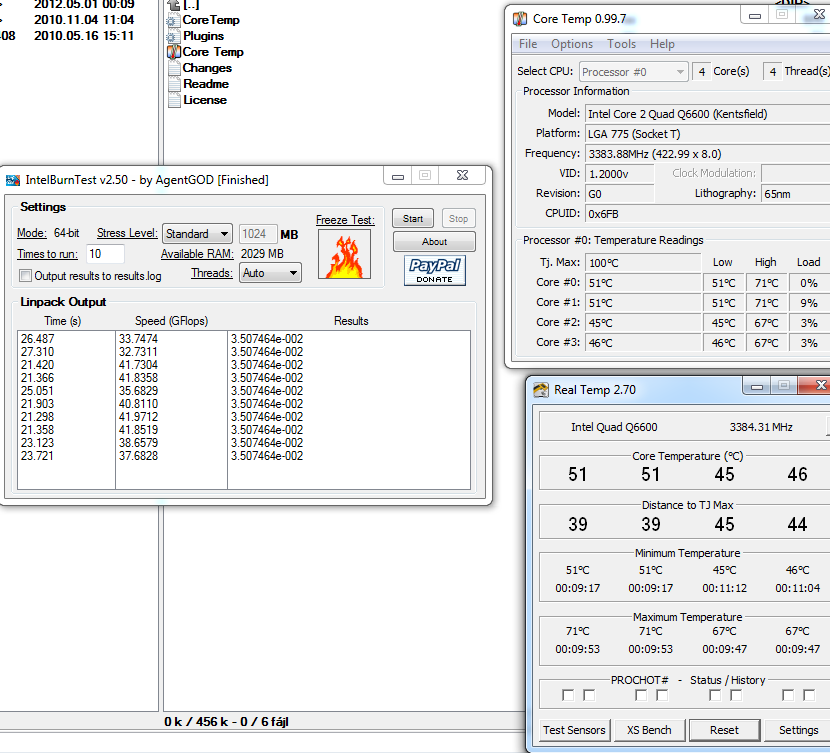Open the Options menu in Core Temp
This screenshot has width=830, height=753.
[x=572, y=44]
